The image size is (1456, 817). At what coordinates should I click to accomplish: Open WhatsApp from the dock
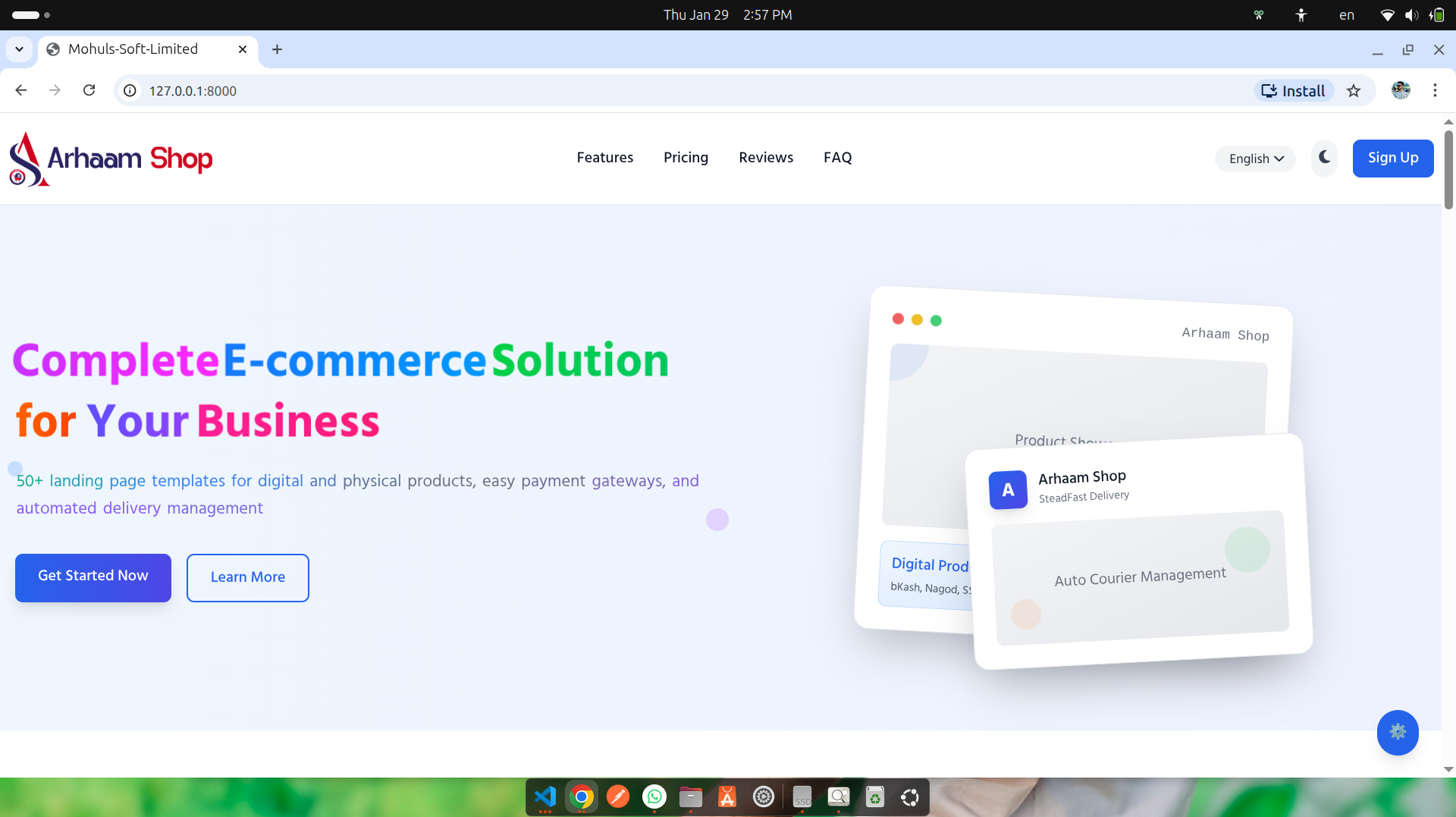pyautogui.click(x=654, y=797)
